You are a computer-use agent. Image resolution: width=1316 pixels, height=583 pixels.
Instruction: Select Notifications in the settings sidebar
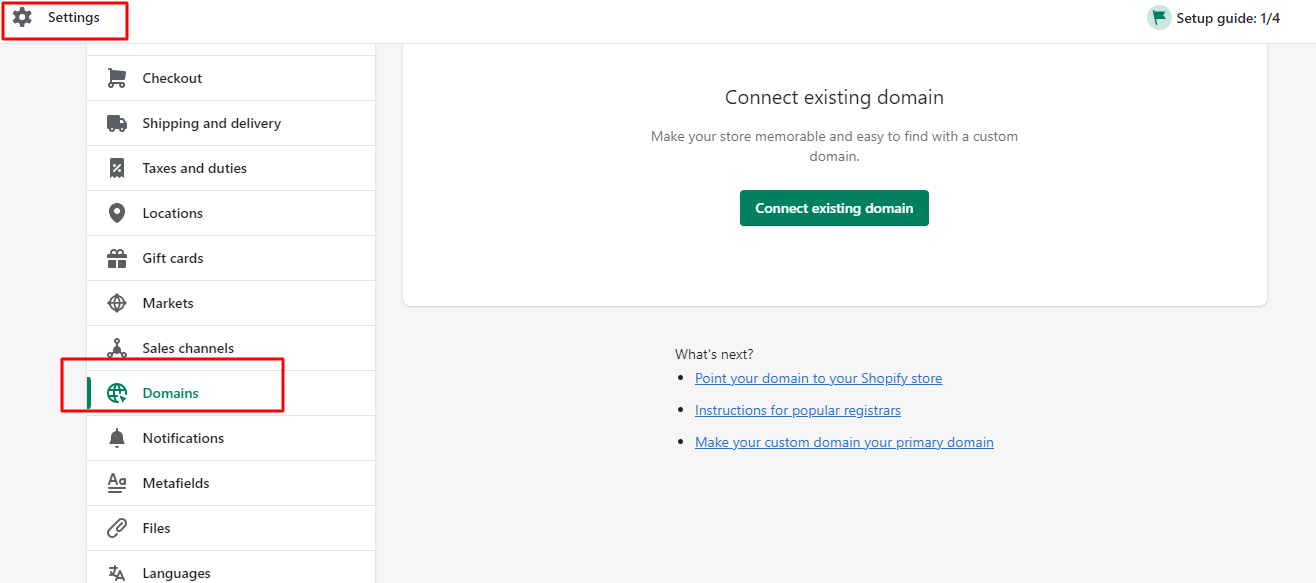coord(183,437)
